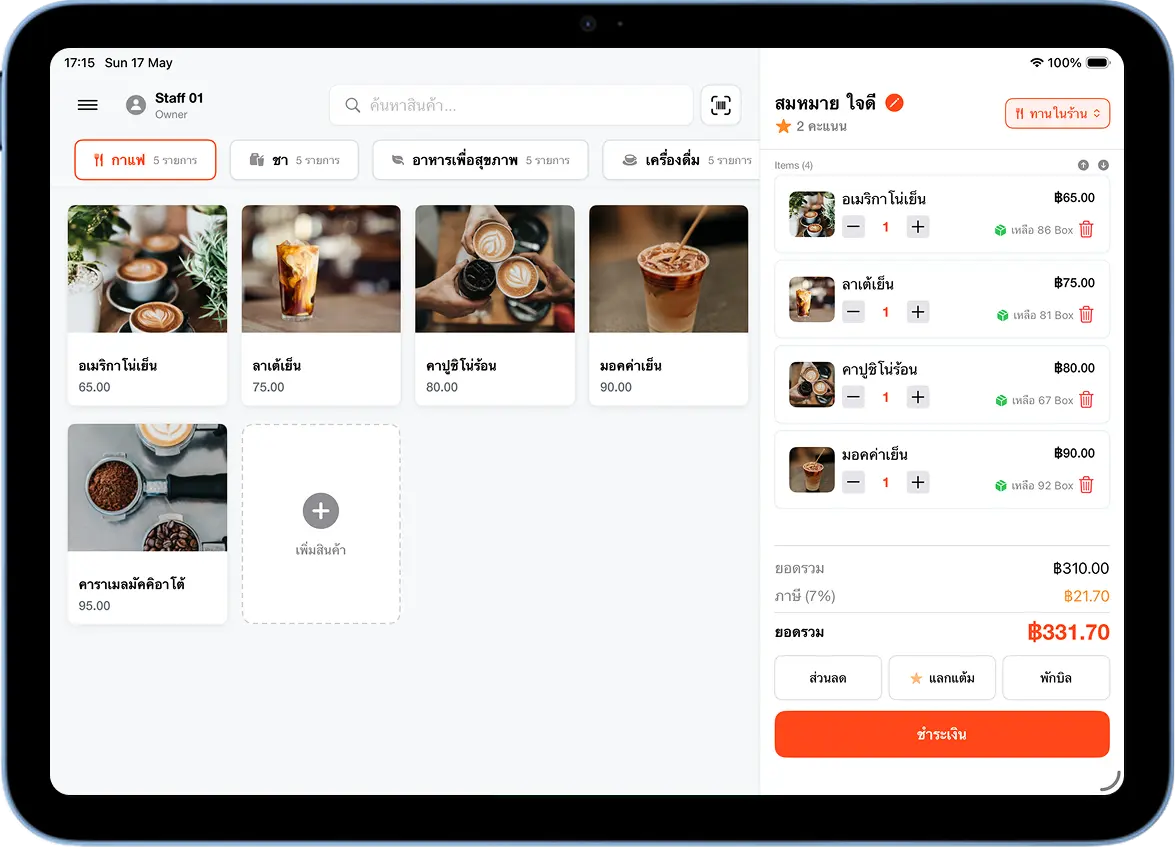Viewport: 1175px width, 847px height.
Task: Decrease ลาเต้เย็น quantity
Action: click(x=853, y=312)
